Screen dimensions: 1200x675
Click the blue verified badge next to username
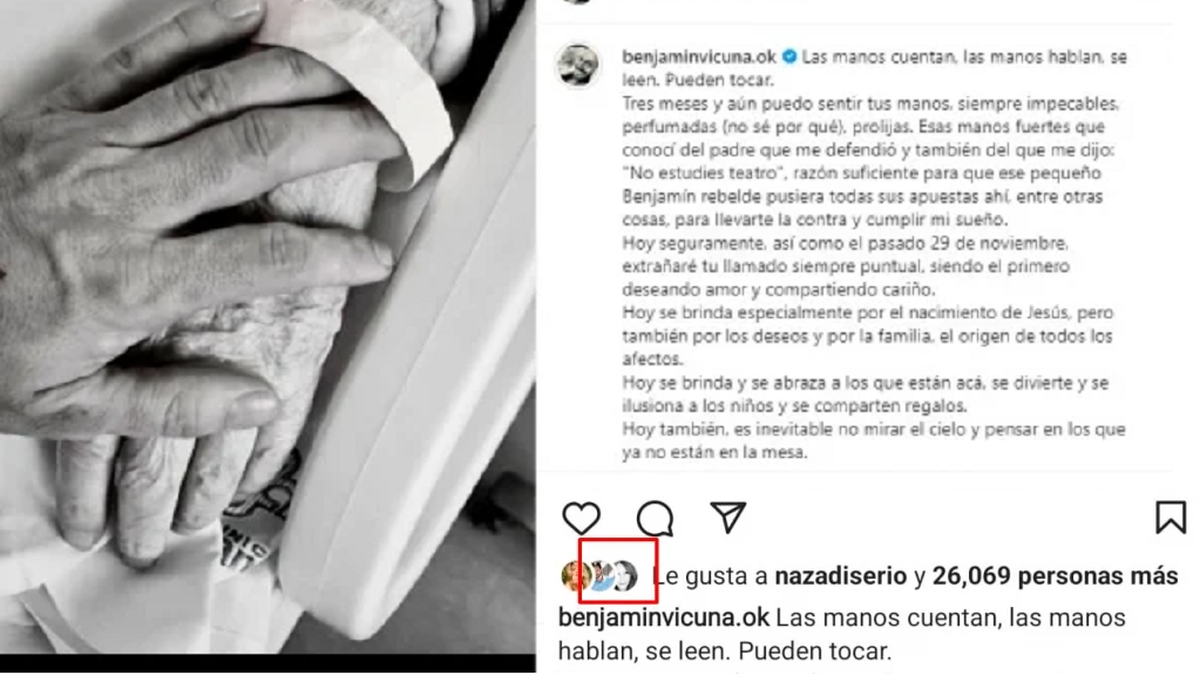tap(789, 58)
